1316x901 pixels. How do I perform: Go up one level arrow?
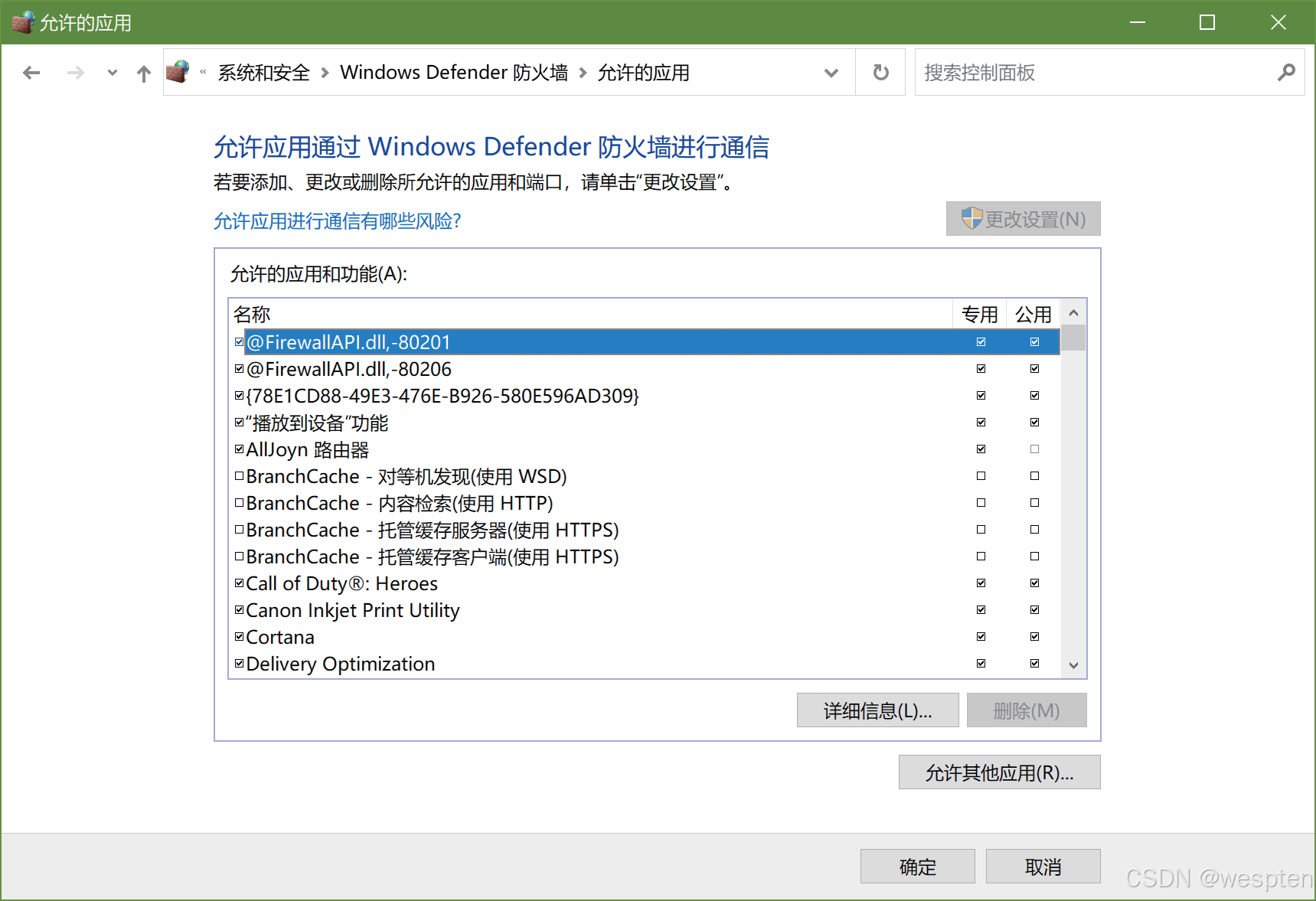(x=144, y=73)
